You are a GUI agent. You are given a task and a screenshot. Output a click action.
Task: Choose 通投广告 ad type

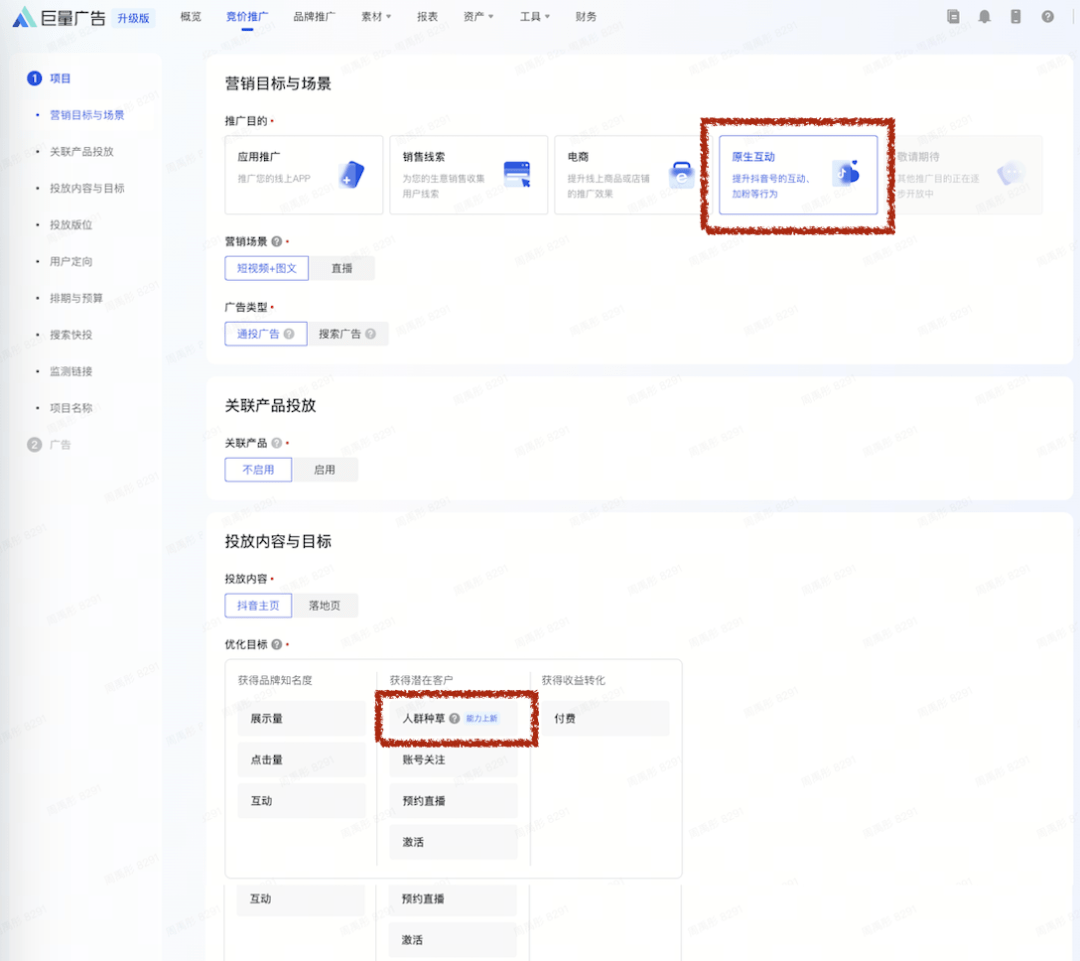coord(266,334)
